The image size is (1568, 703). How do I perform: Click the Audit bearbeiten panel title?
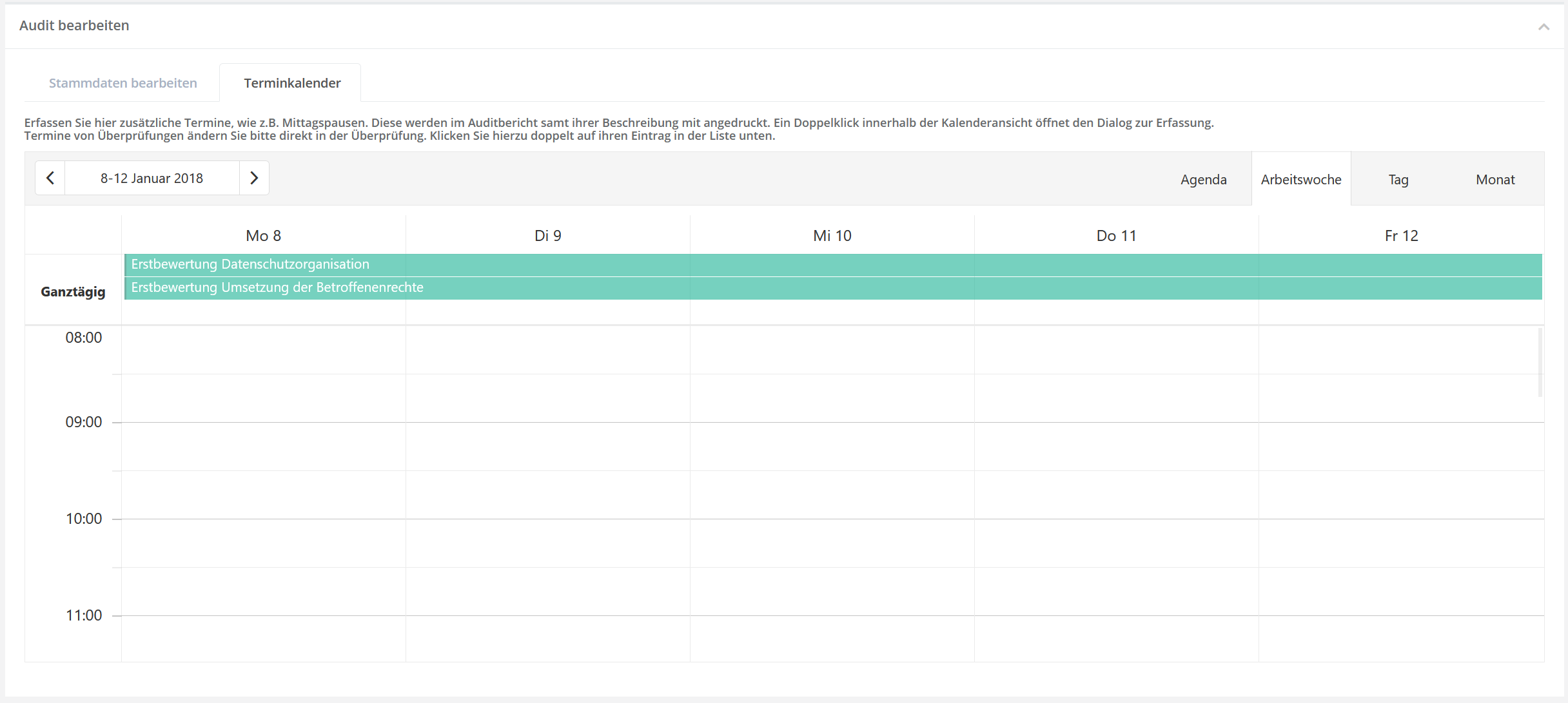click(74, 26)
